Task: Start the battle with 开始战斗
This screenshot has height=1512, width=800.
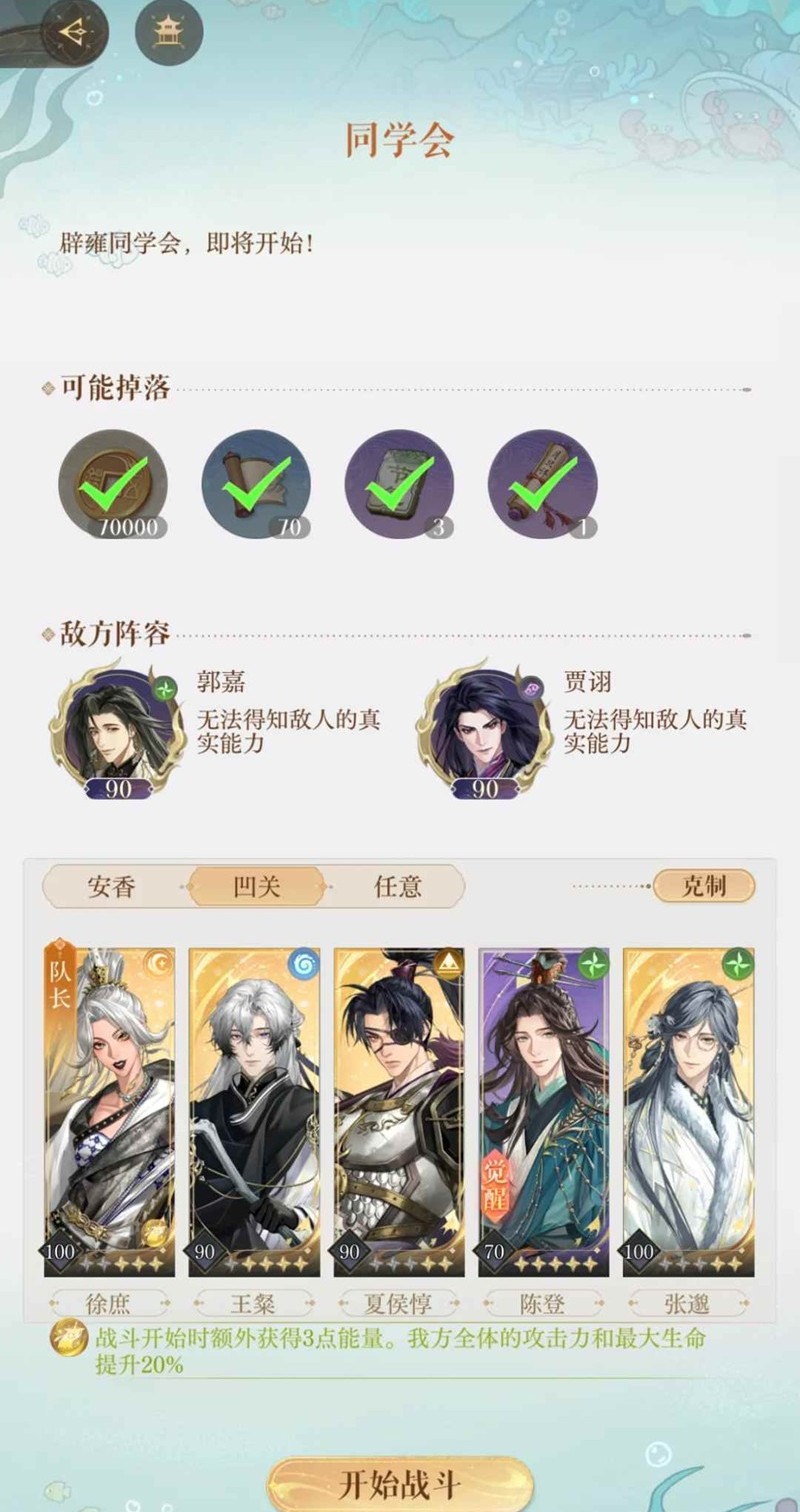Action: click(x=400, y=1483)
